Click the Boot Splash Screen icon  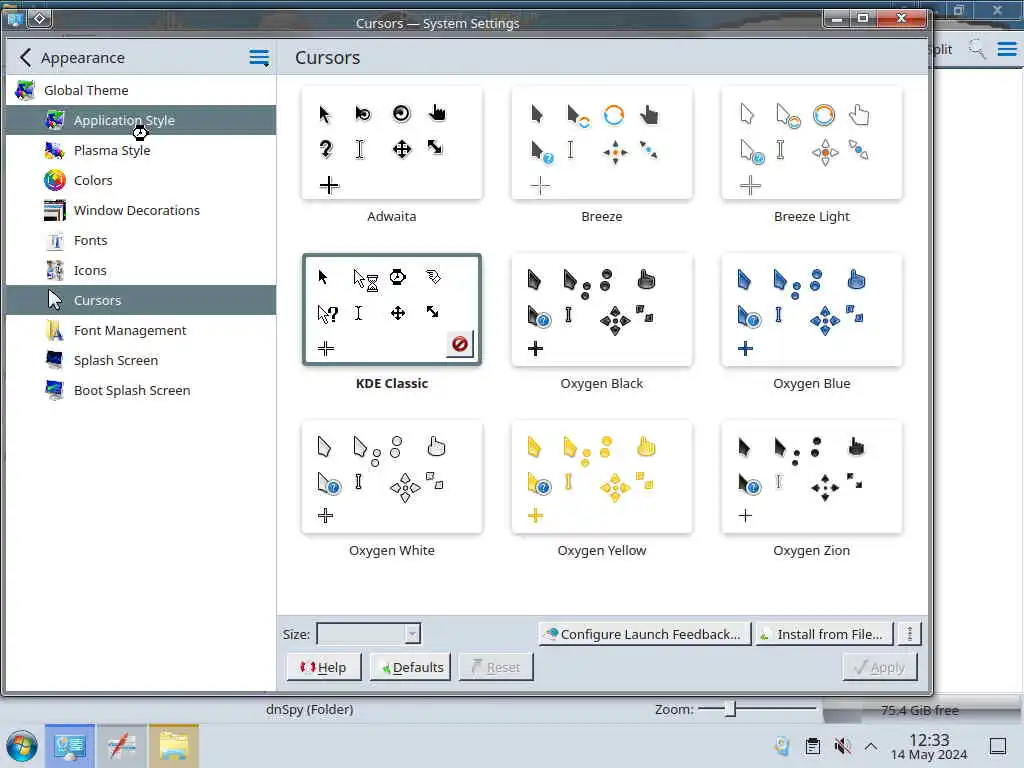[x=55, y=391]
